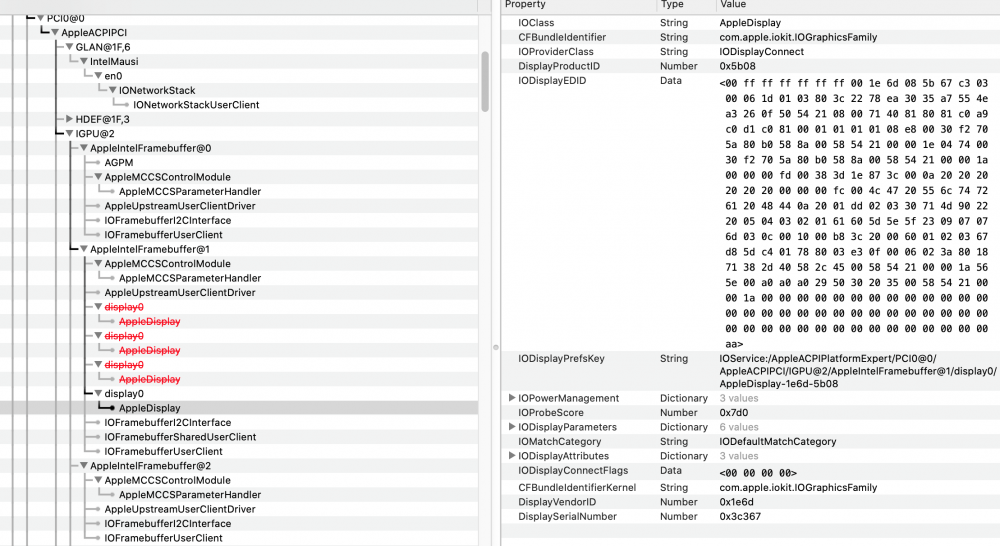This screenshot has width=1000, height=546.
Task: Select the IODisplayConnectFlags property name
Action: coord(573,470)
